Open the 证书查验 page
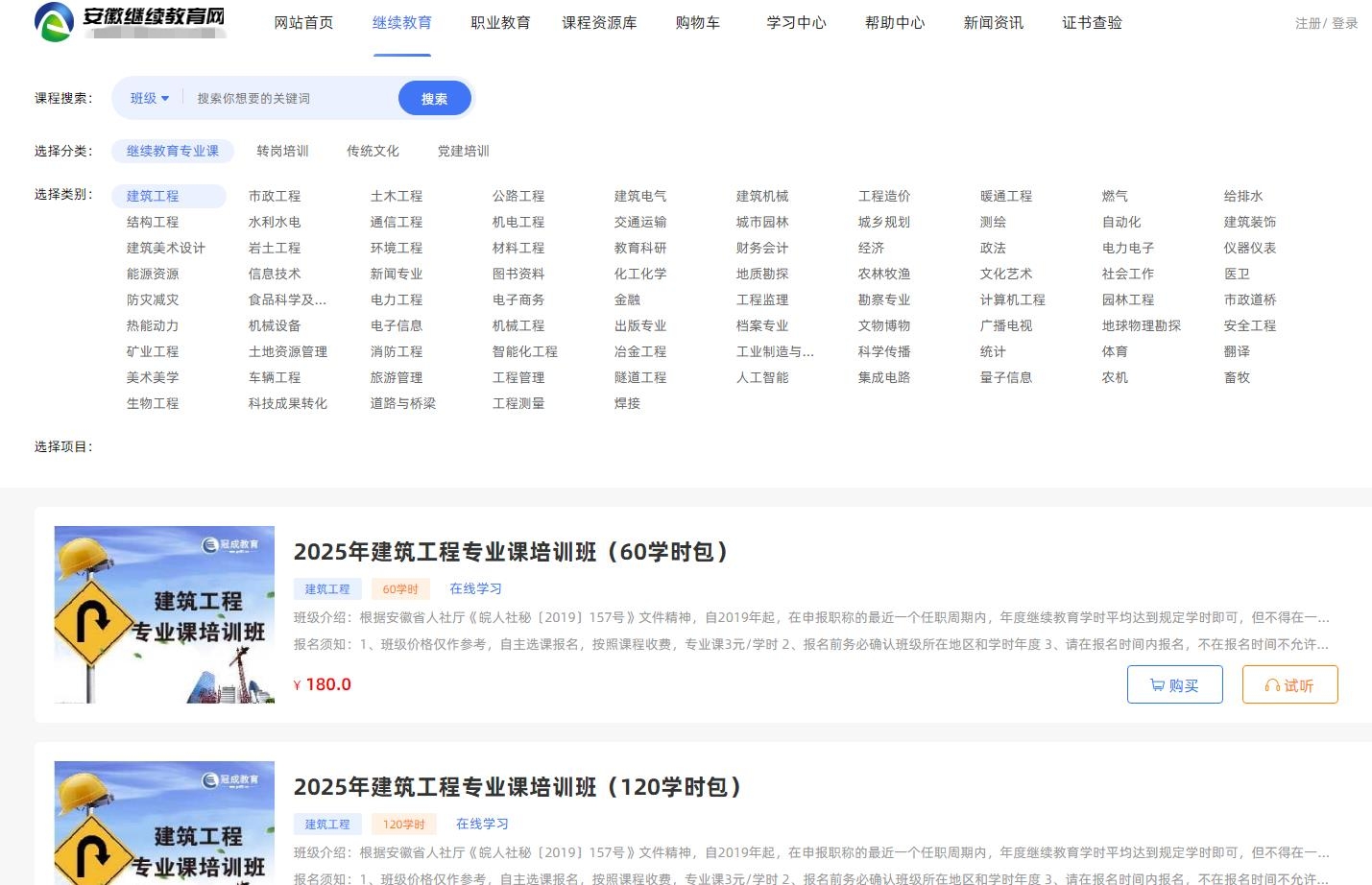Viewport: 1372px width, 885px height. point(1092,22)
